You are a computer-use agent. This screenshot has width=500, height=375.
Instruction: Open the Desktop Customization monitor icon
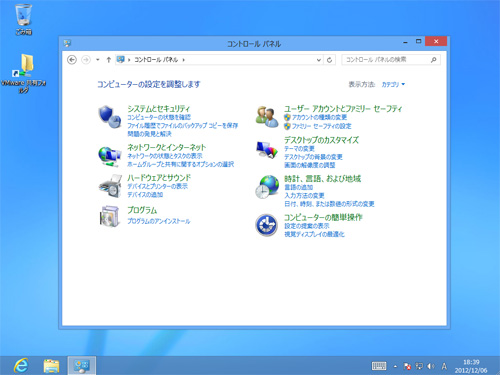(267, 150)
